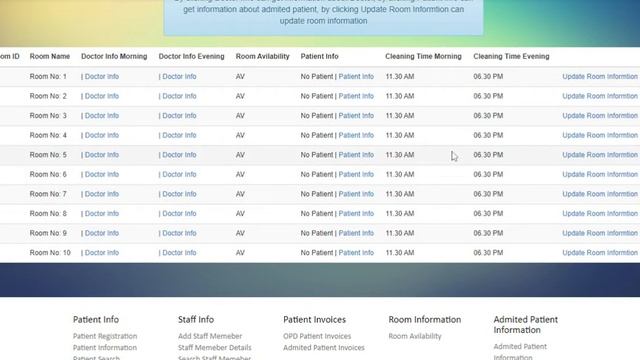Update Room Informtion for Room No: 6
640x360 pixels.
(600, 174)
